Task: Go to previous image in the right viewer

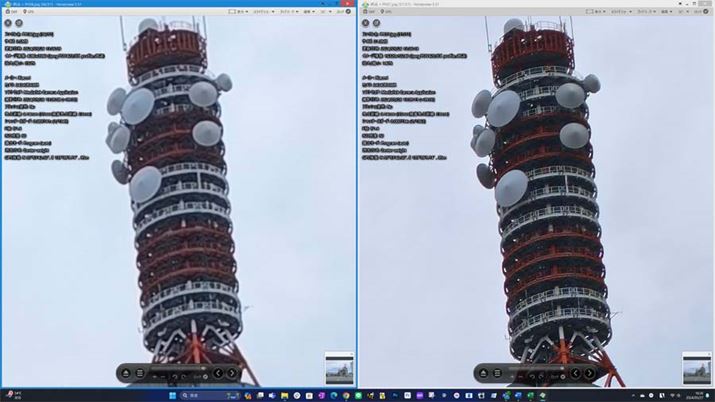Action: tap(576, 373)
